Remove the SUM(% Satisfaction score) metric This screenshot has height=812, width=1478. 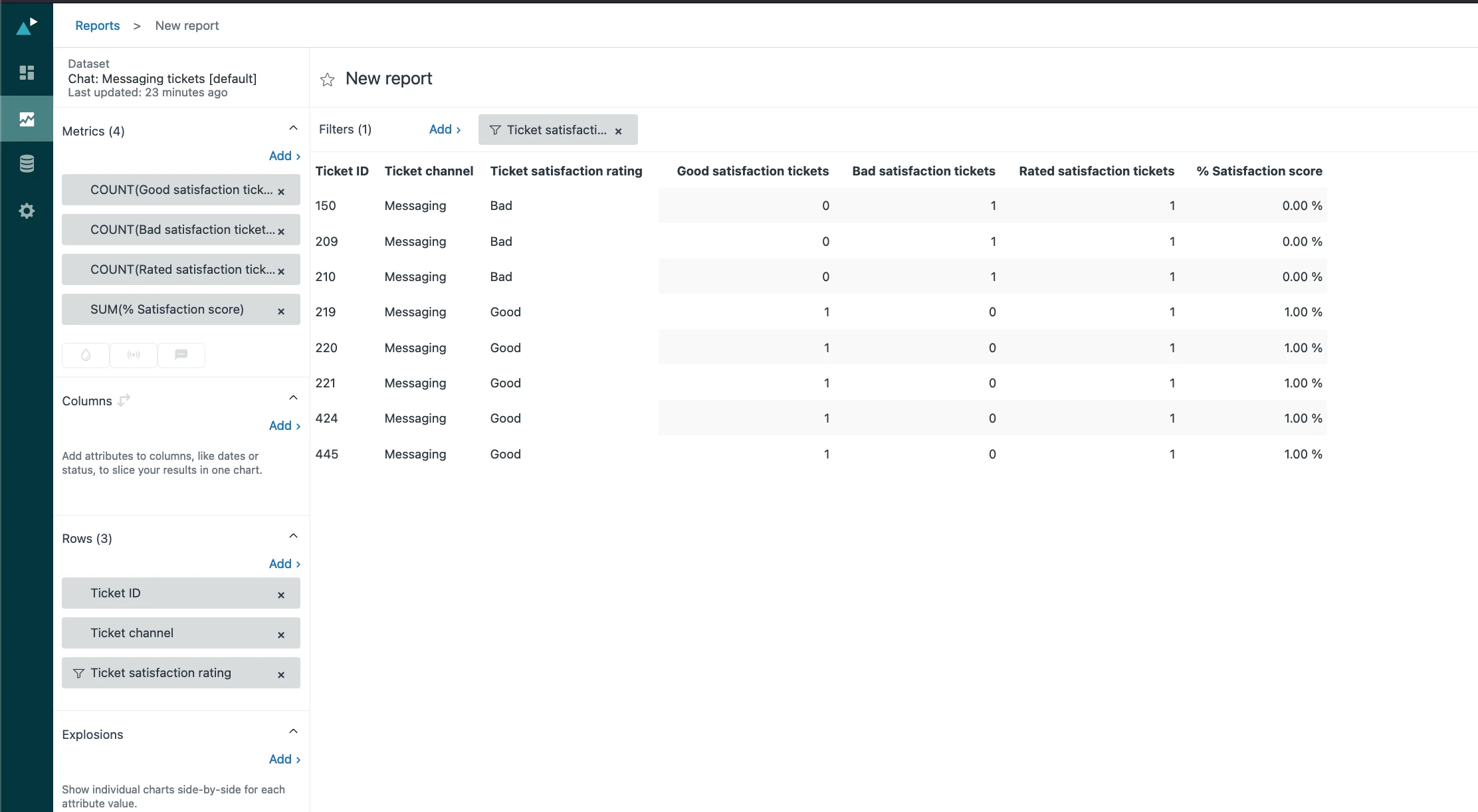(281, 311)
